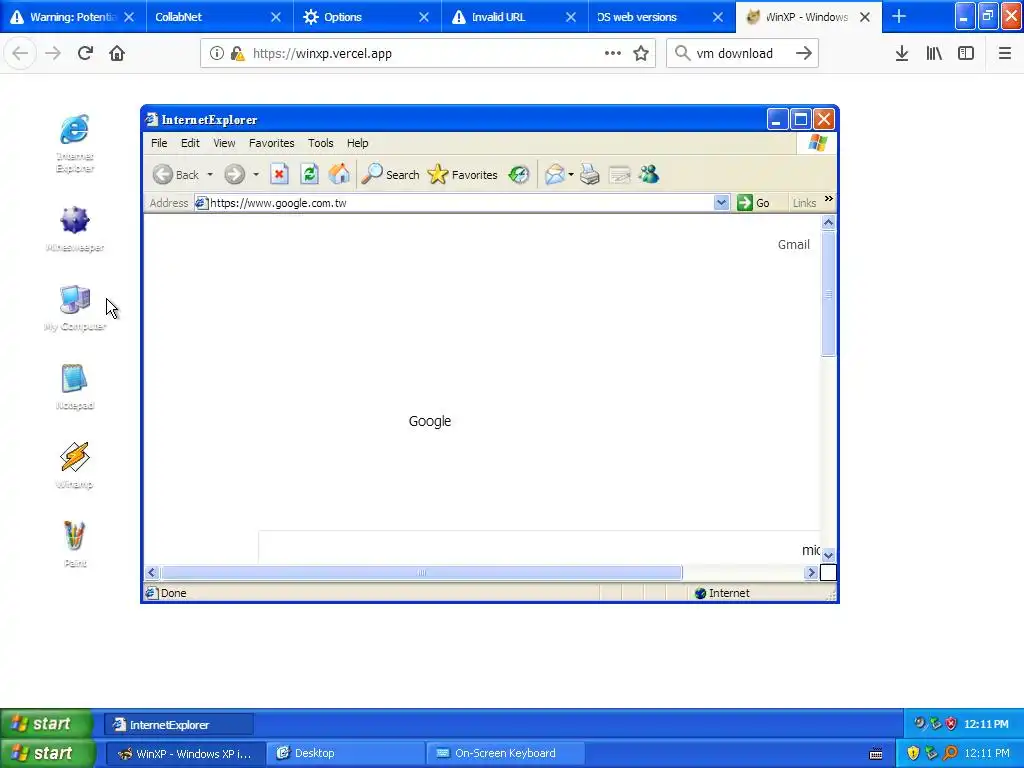Open the Edit menu
Viewport: 1024px width, 768px height.
190,143
